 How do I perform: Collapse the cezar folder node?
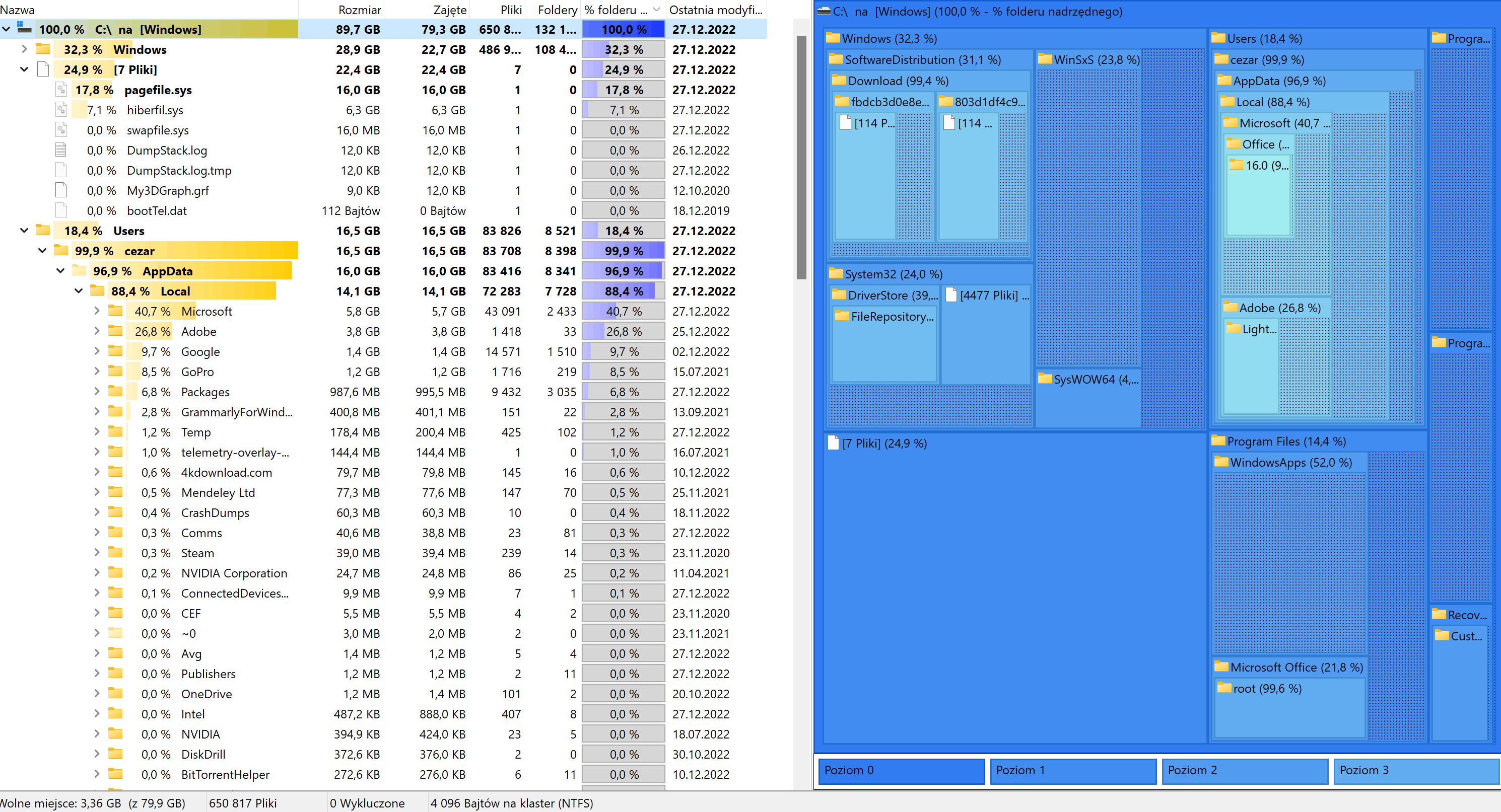pos(42,251)
